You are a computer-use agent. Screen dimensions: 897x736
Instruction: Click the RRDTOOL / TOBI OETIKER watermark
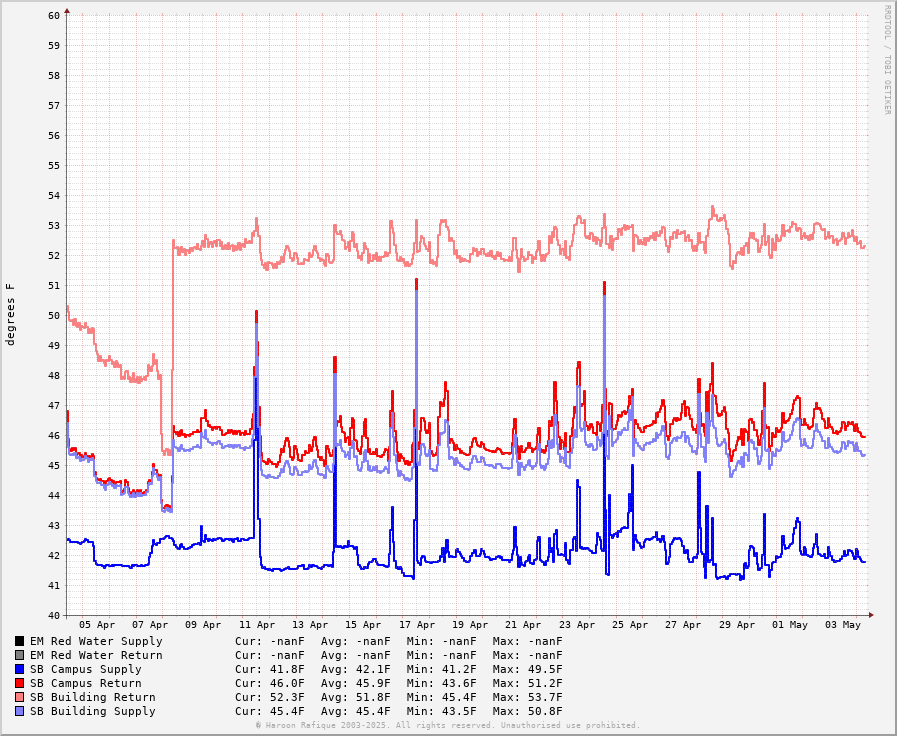click(x=886, y=60)
